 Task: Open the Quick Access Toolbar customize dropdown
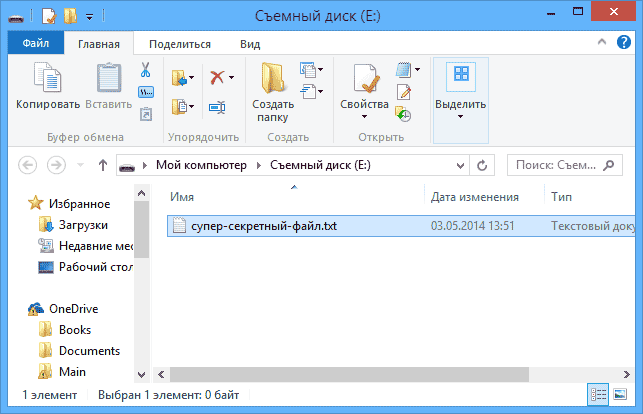coord(89,17)
